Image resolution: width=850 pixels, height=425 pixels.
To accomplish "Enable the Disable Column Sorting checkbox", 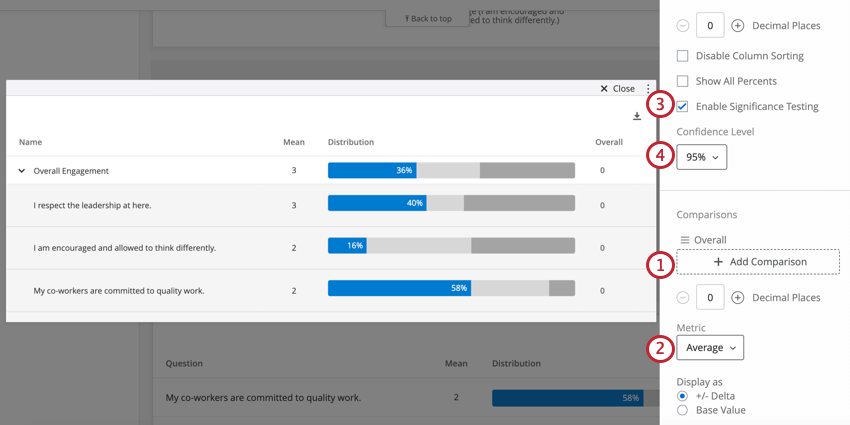I will click(x=683, y=56).
